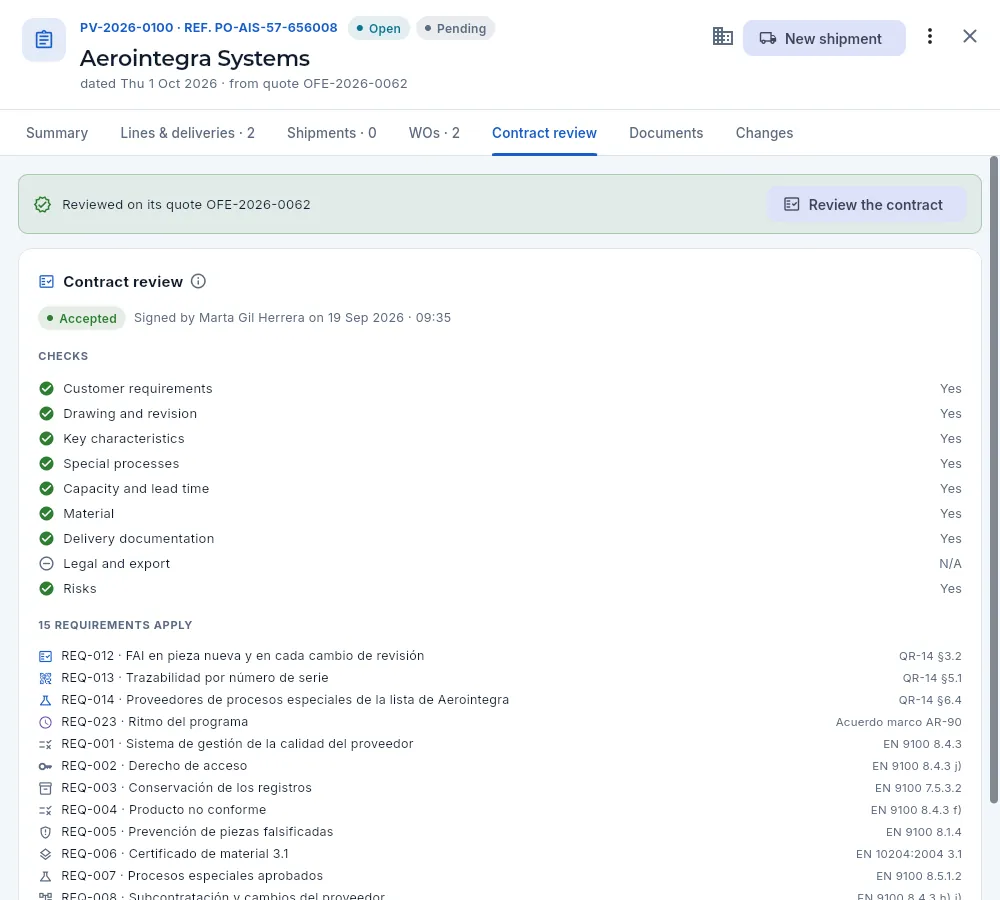
Task: Click the Review the contract button
Action: (x=865, y=205)
